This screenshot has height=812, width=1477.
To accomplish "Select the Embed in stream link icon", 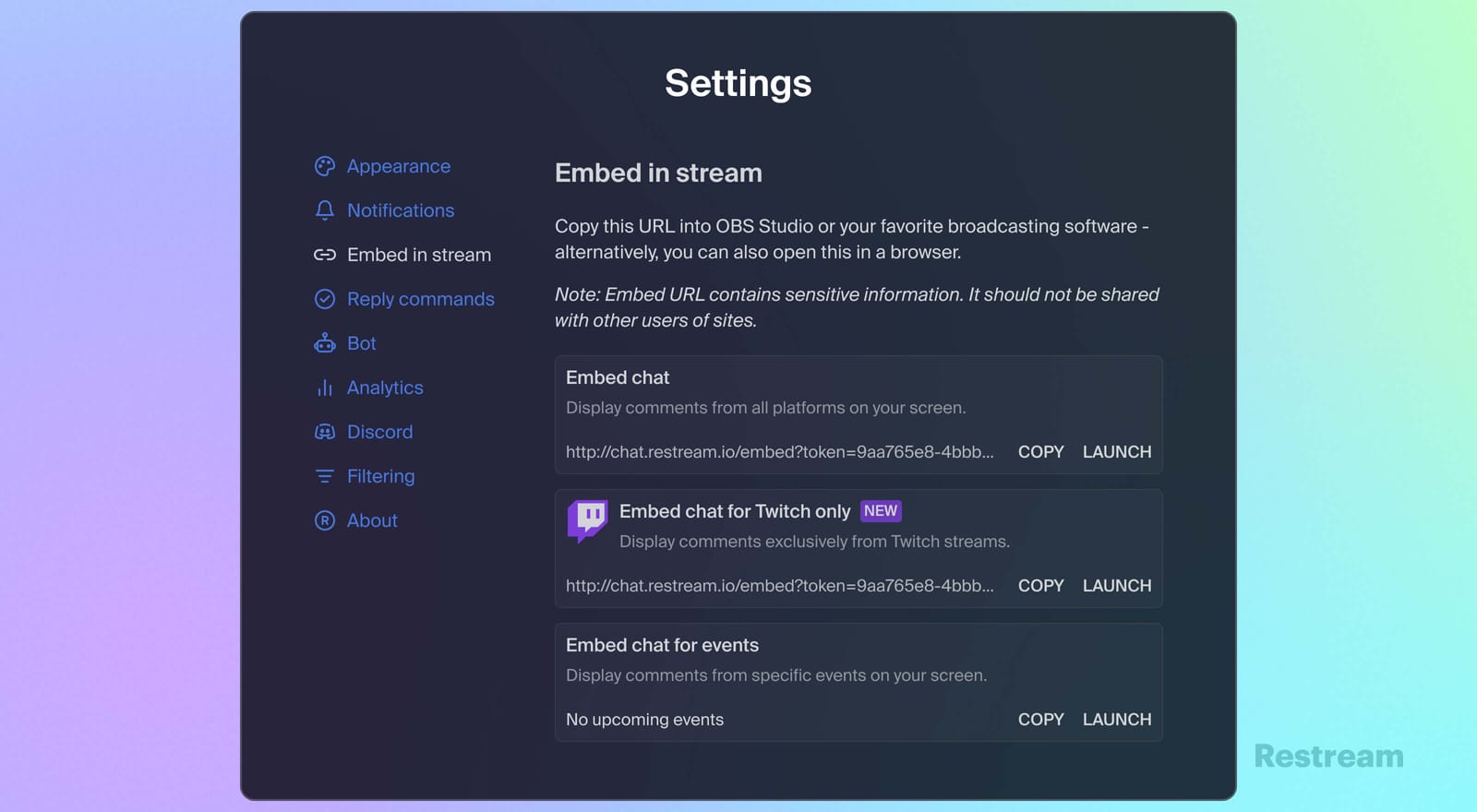I will 324,255.
